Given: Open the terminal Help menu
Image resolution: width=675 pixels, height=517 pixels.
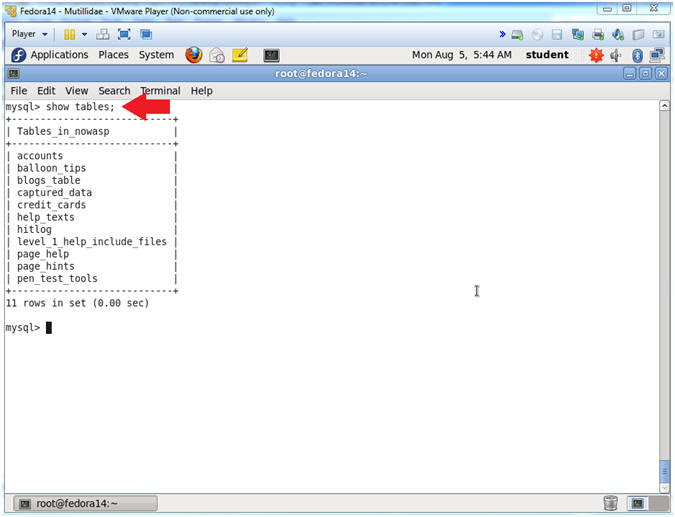Looking at the screenshot, I should 201,91.
